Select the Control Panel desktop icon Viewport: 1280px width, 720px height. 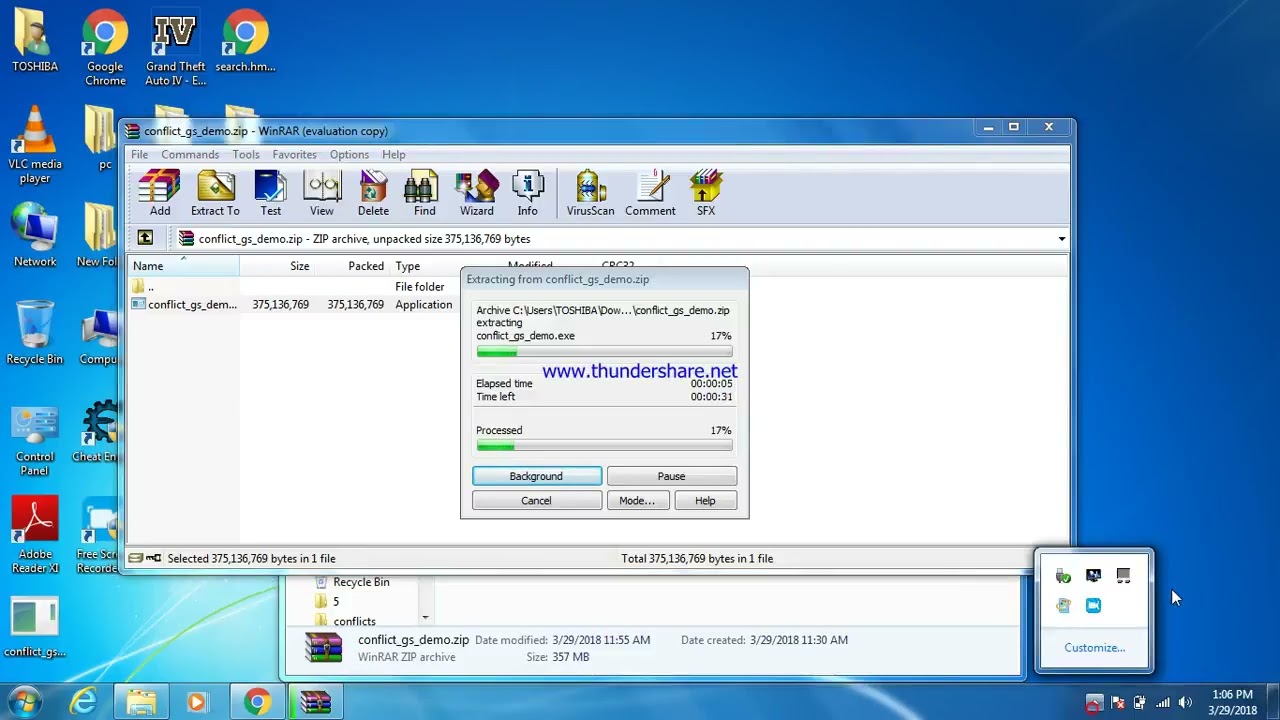click(35, 439)
